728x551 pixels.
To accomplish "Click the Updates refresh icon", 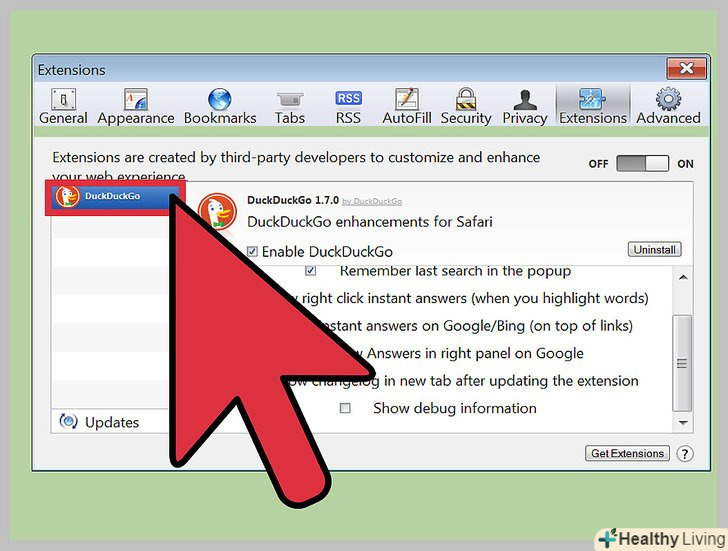I will point(68,421).
